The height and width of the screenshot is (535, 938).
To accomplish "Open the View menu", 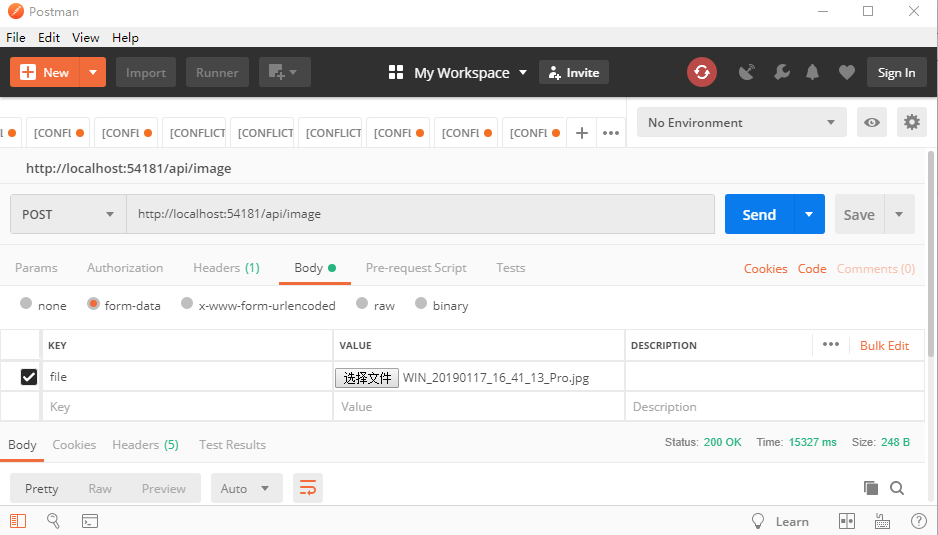I will coord(86,38).
